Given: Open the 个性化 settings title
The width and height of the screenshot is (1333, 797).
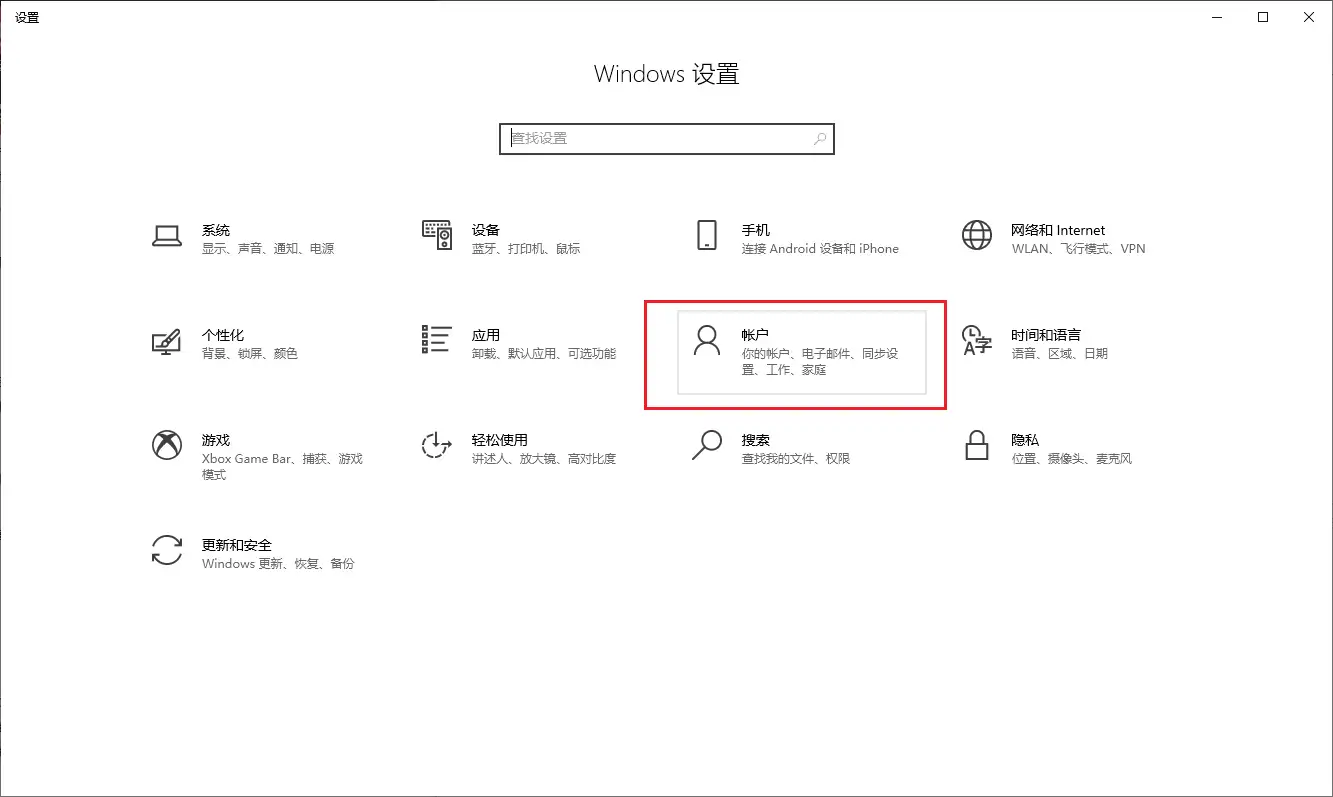Looking at the screenshot, I should 223,335.
